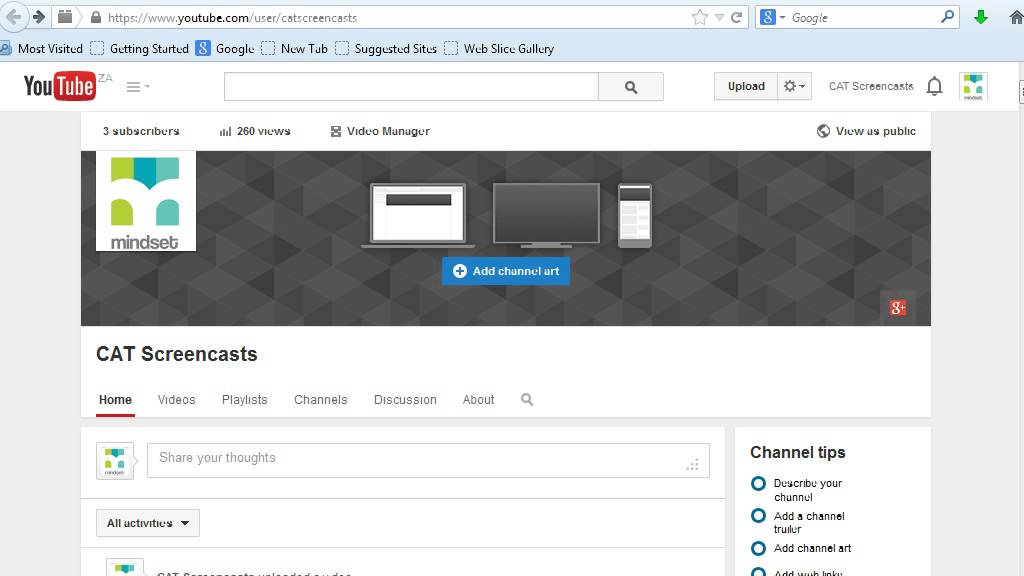This screenshot has height=576, width=1024.
Task: Click the search magnifier in the Google box
Action: click(947, 17)
